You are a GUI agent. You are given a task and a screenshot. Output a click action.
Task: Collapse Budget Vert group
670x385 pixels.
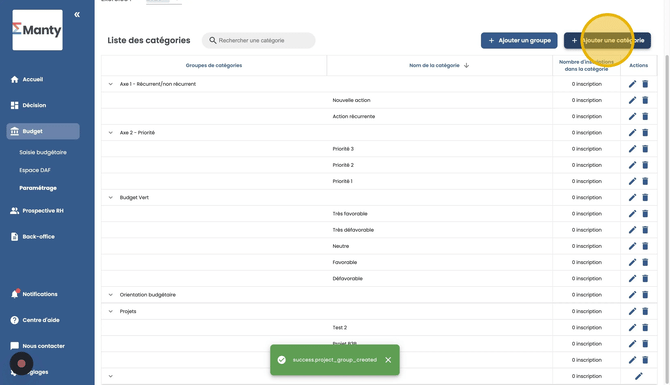[x=111, y=198]
